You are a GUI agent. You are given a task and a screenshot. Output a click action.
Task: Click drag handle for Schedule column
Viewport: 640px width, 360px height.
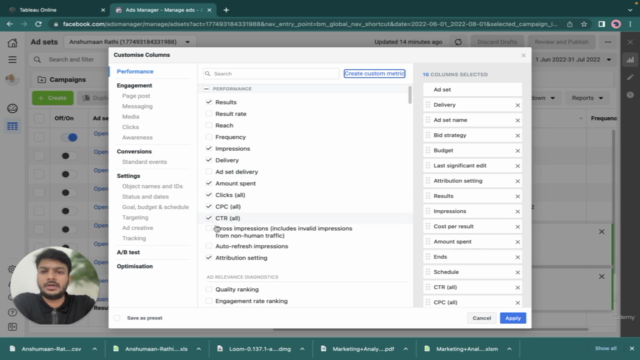(x=428, y=272)
